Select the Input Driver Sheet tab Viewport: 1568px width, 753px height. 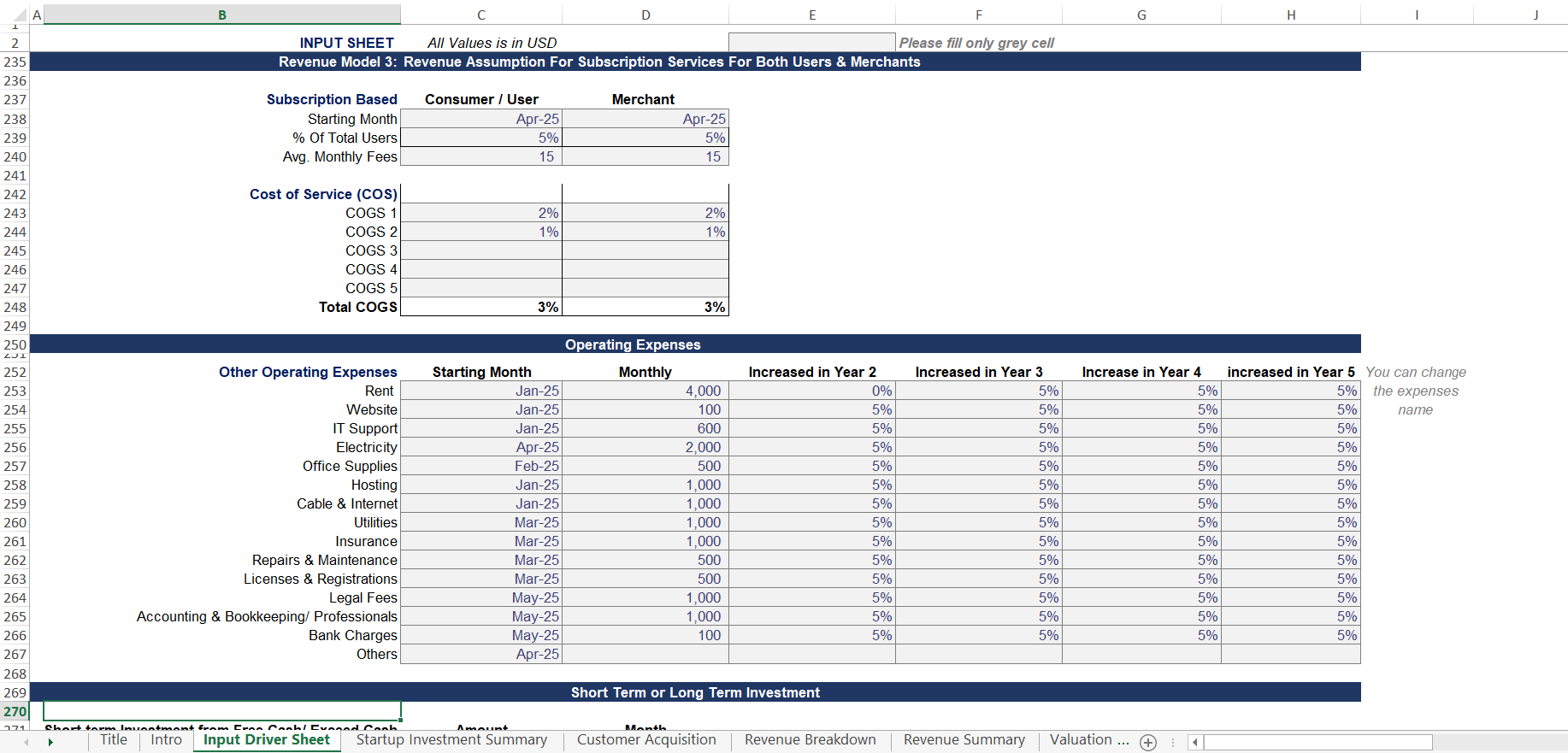[x=267, y=740]
